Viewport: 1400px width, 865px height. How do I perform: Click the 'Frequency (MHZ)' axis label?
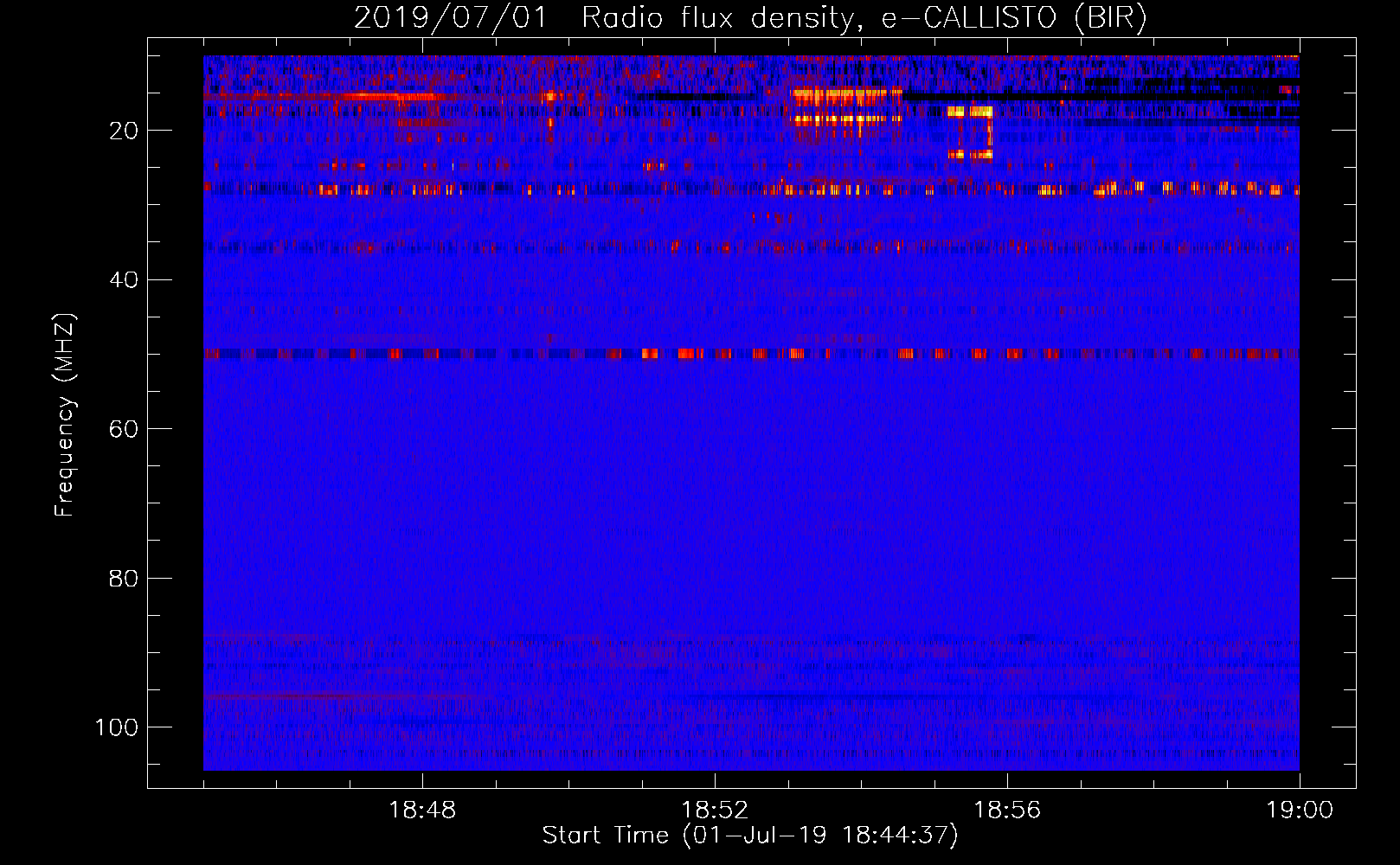tap(65, 414)
